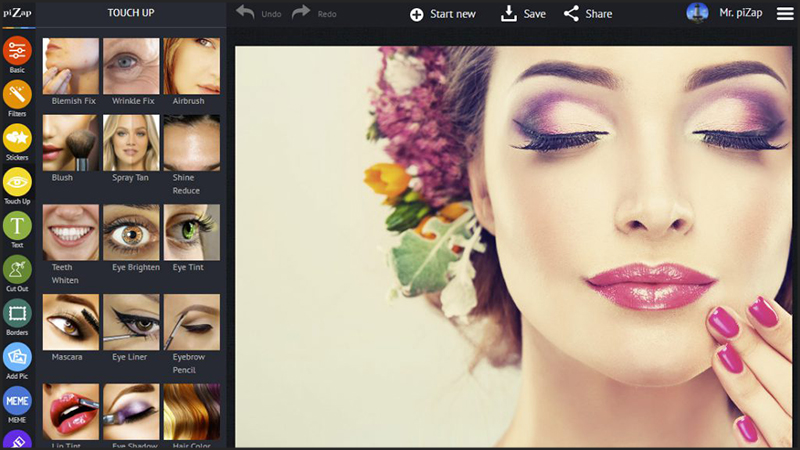800x450 pixels.
Task: Open the Filters panel
Action: 17,95
